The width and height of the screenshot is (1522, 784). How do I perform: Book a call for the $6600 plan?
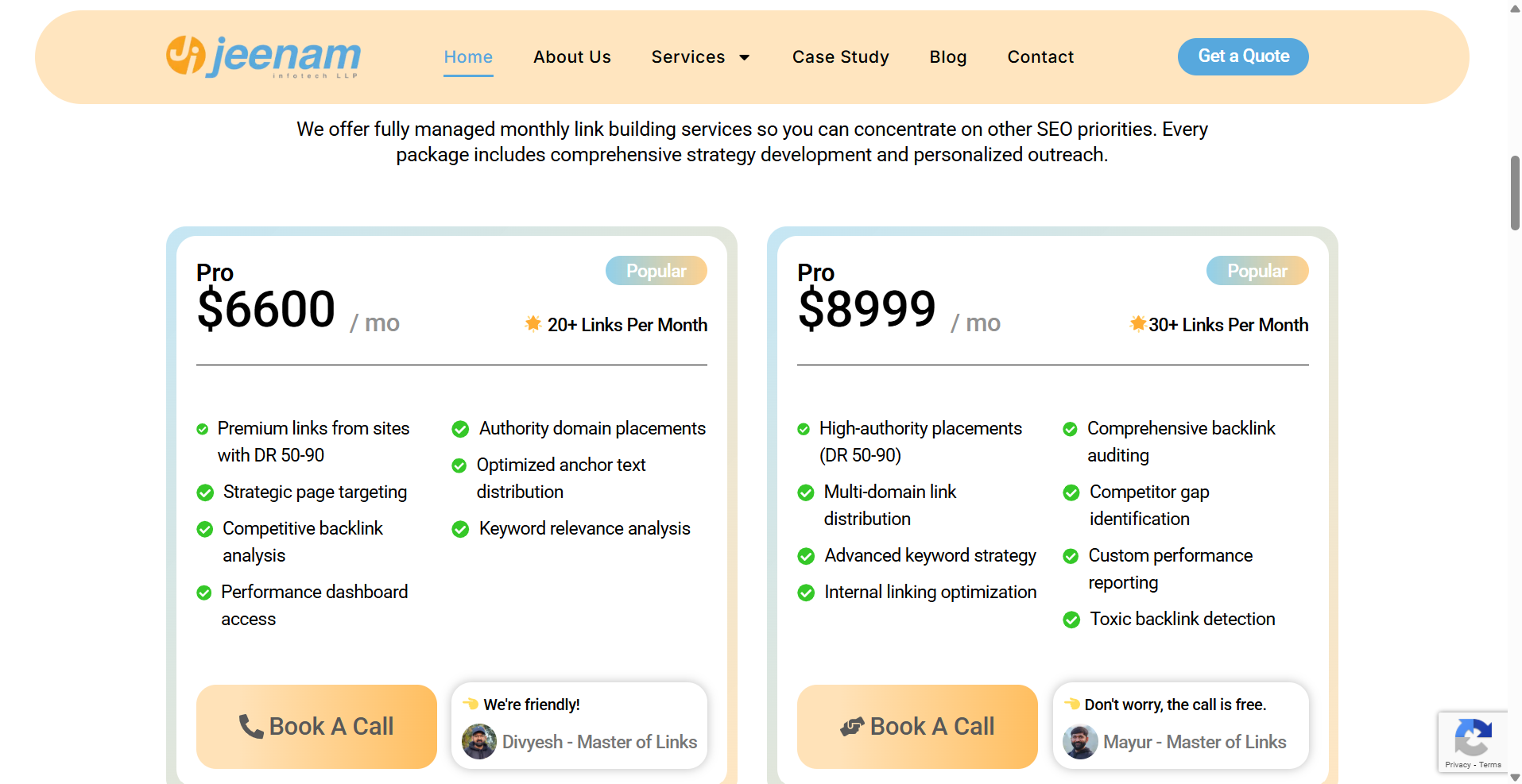coord(316,726)
